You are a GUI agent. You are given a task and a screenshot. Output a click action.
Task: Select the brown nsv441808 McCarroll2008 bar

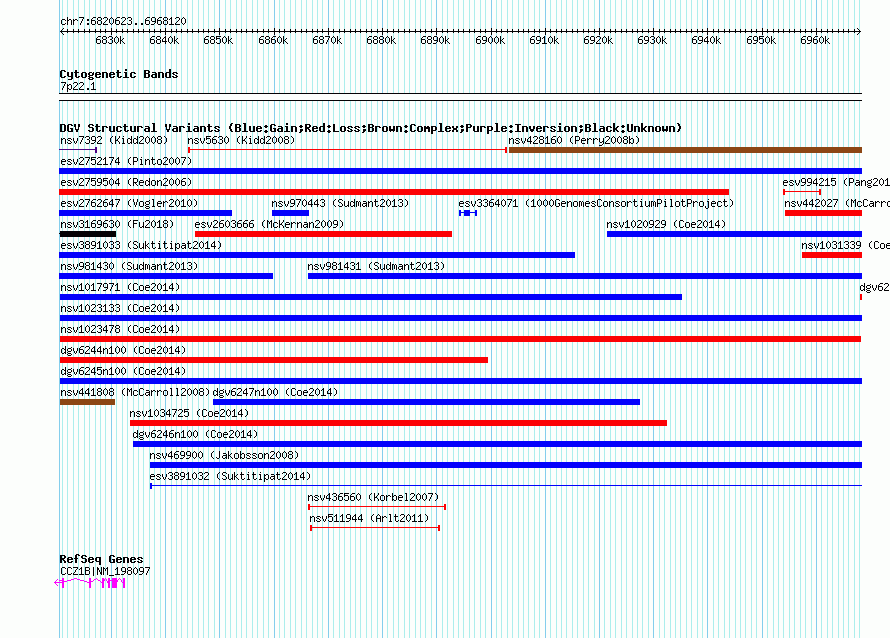87,402
